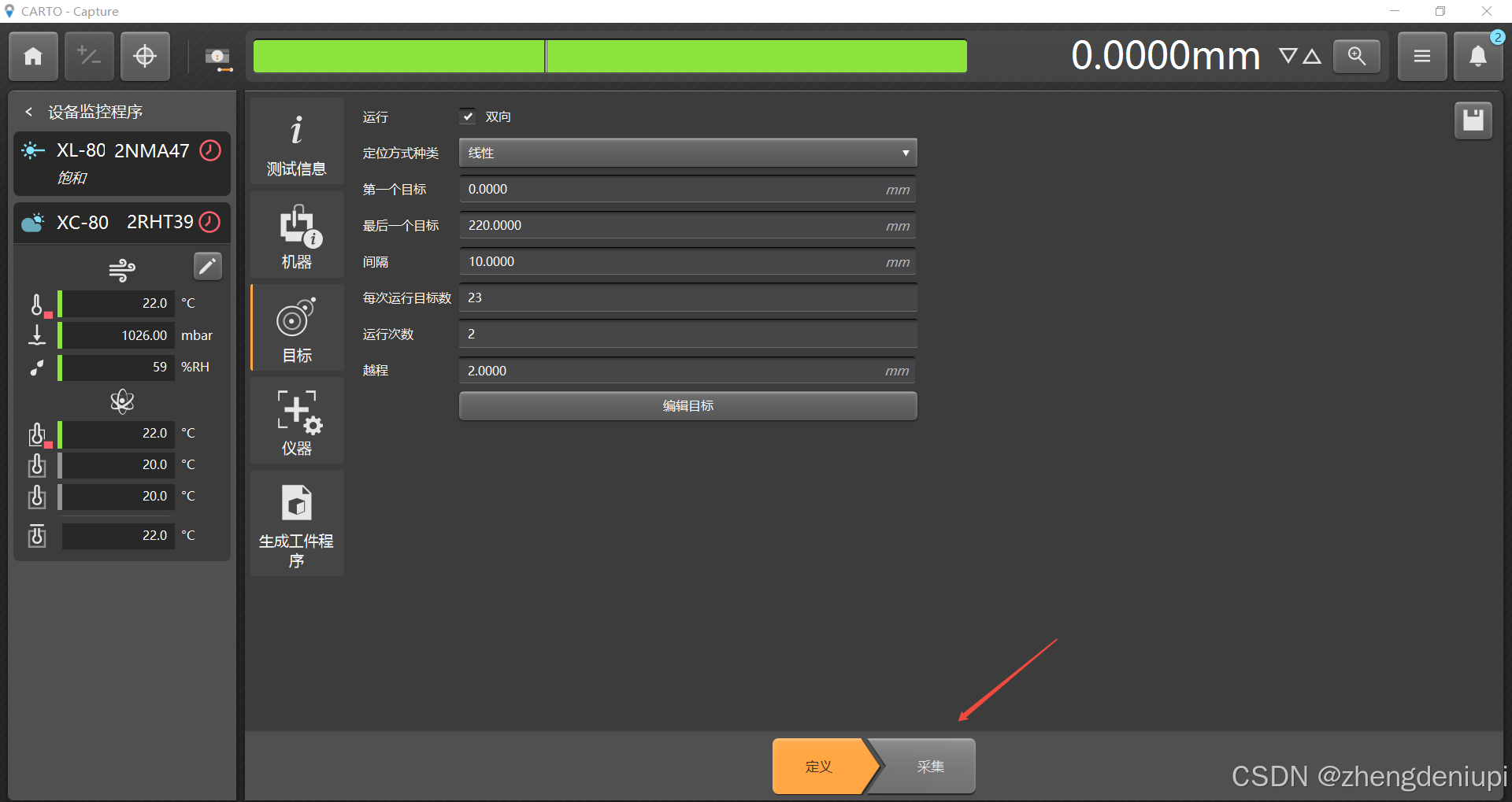The height and width of the screenshot is (802, 1512).
Task: Click the XC-80 red clock warning icon
Action: click(x=209, y=222)
